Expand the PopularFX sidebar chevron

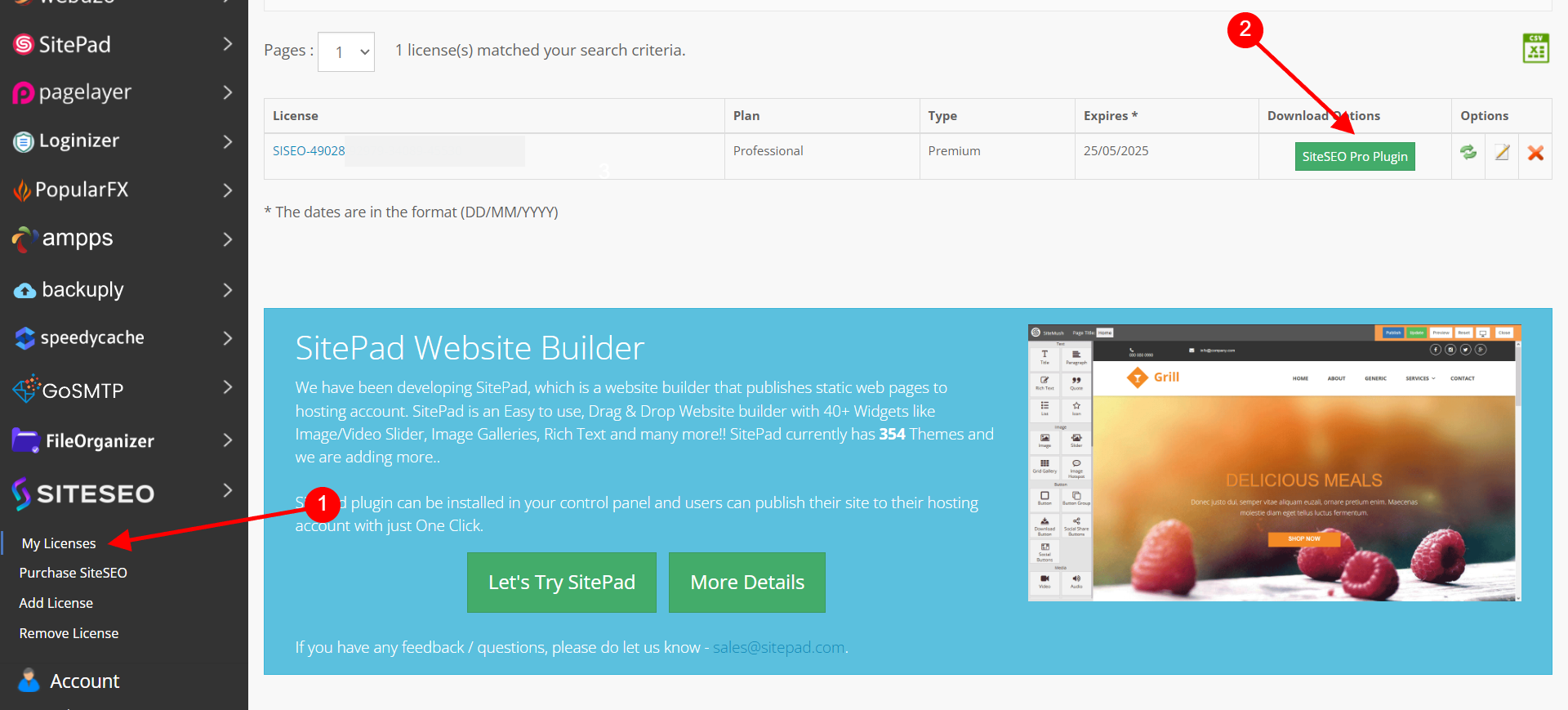(x=228, y=190)
